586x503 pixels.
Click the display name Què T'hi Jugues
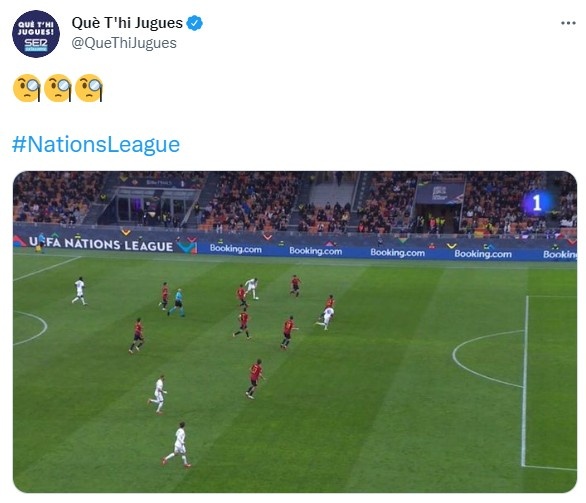click(x=127, y=23)
